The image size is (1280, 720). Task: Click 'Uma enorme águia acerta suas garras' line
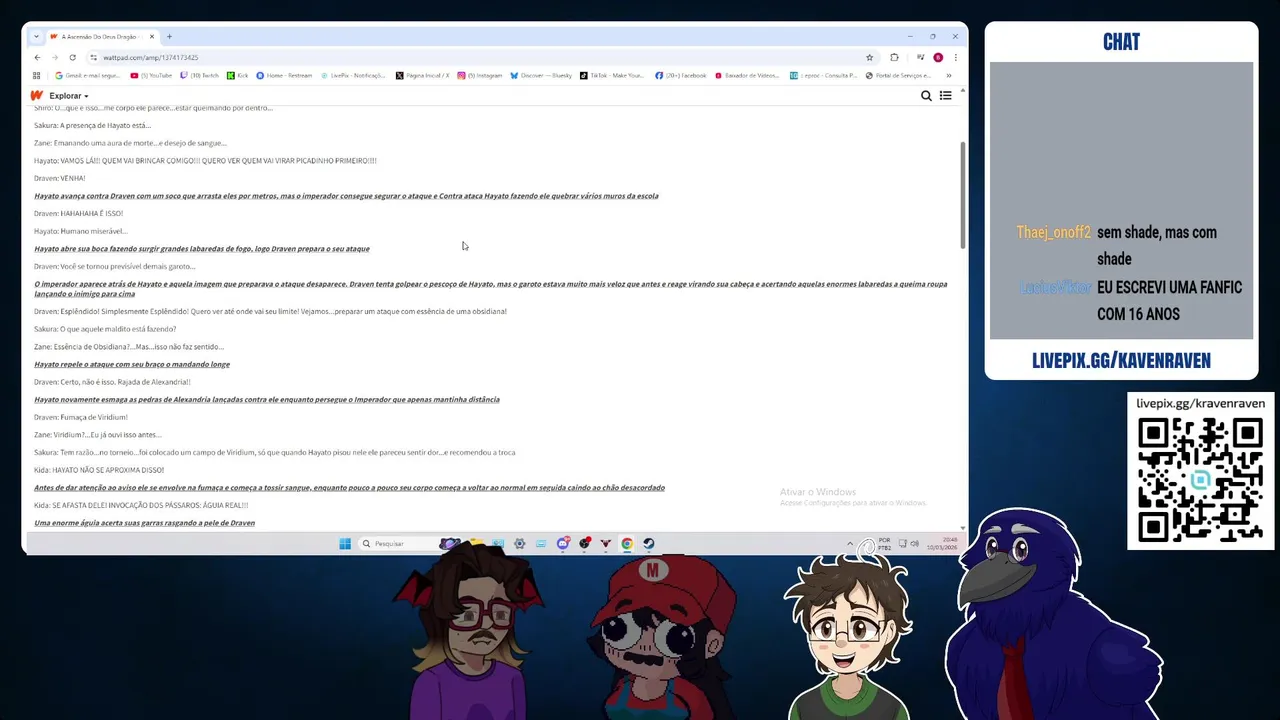pos(144,523)
